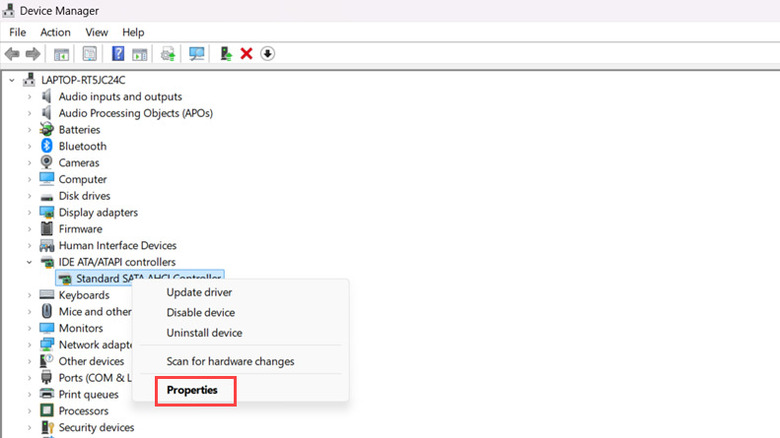Expand the Firmware chevron
Viewport: 780px width, 438px height.
(x=29, y=229)
